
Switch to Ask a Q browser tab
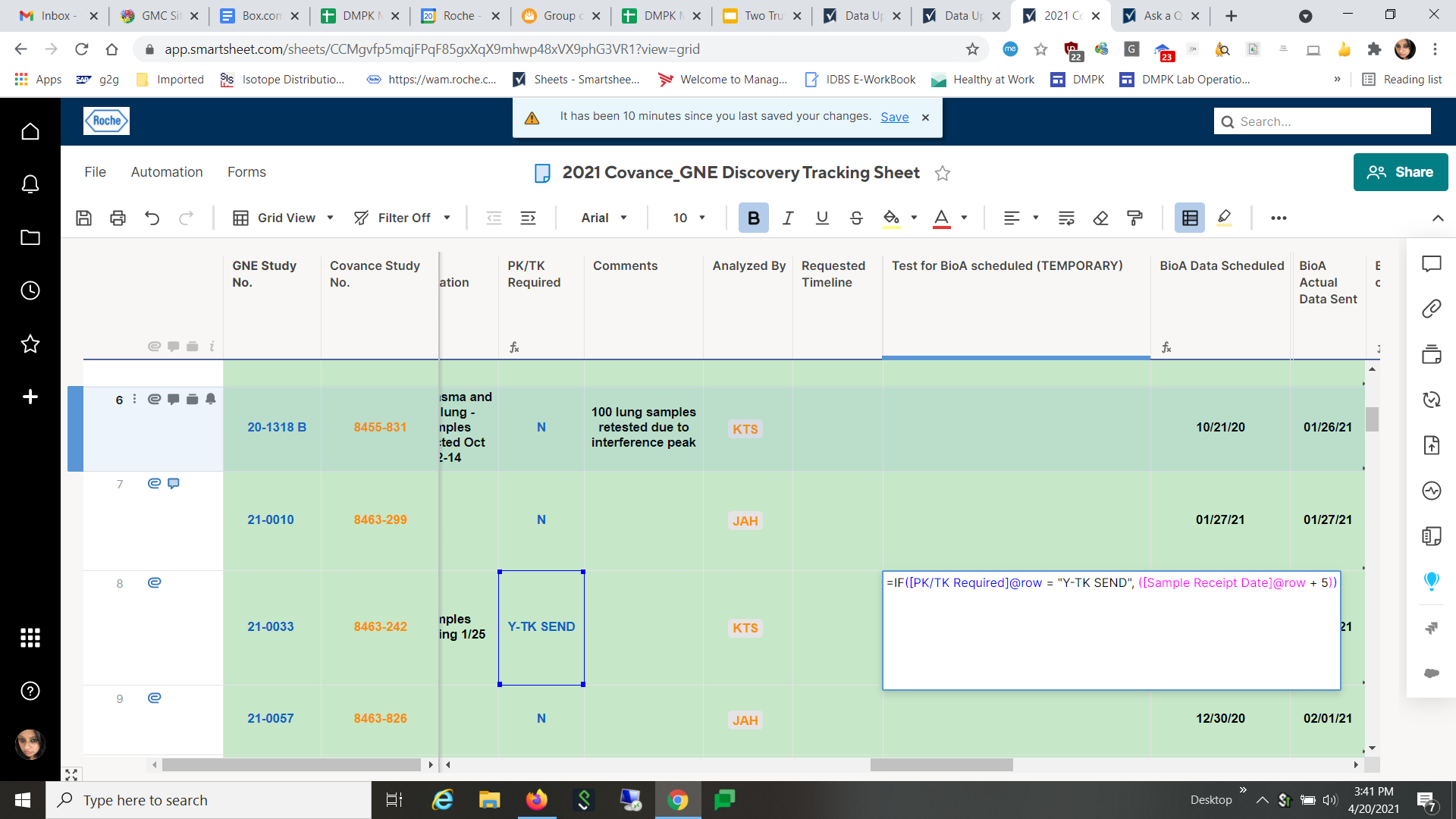tap(1160, 16)
